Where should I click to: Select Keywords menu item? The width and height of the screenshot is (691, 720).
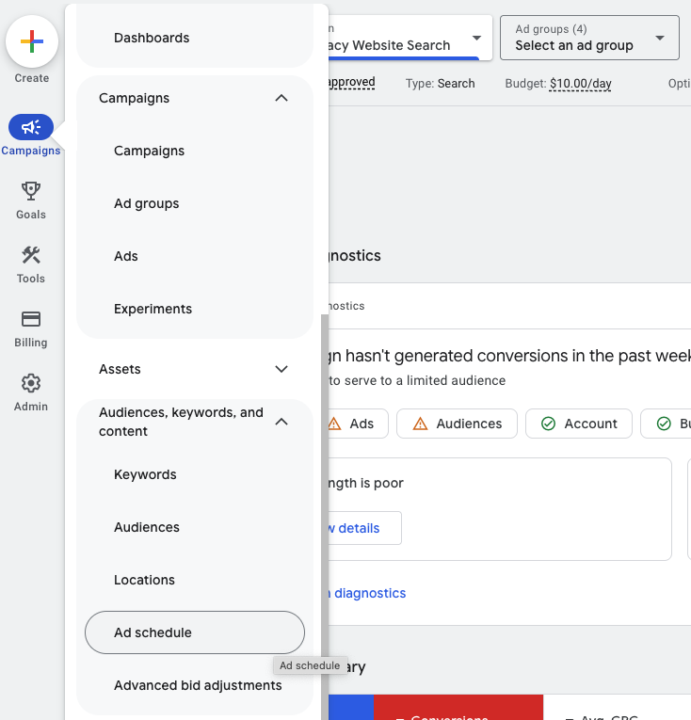(x=145, y=474)
